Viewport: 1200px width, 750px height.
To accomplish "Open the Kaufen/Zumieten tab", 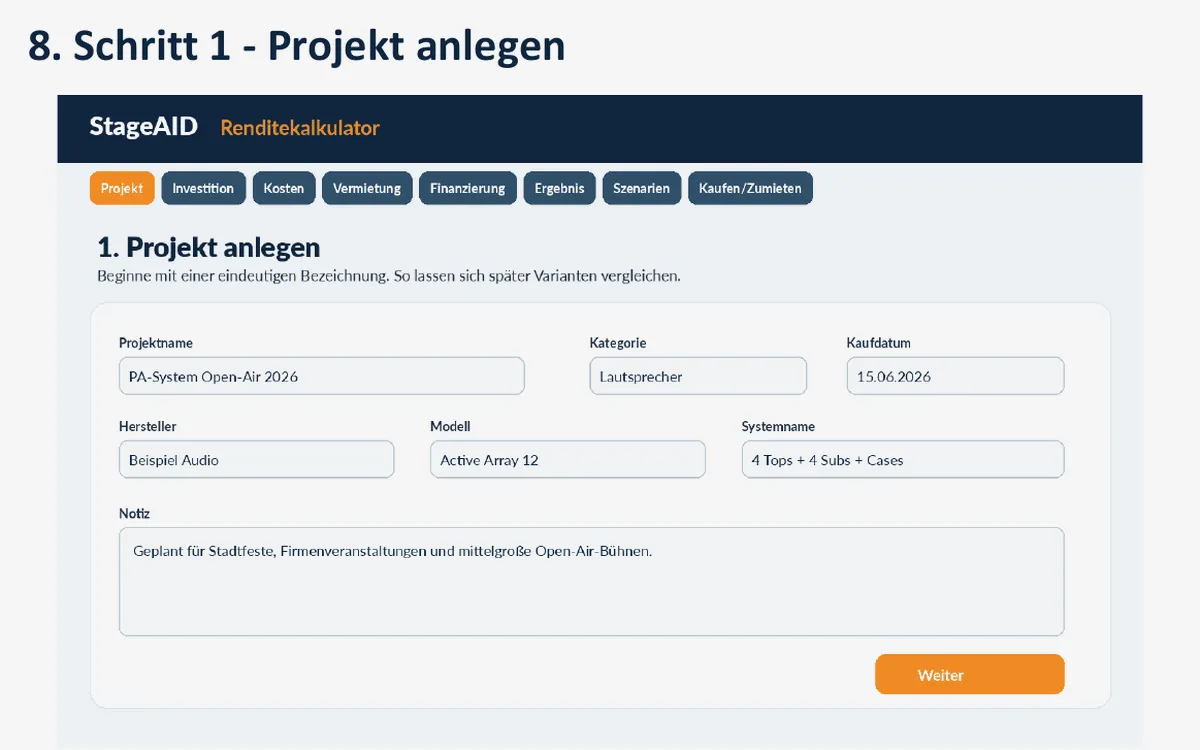I will 750,188.
